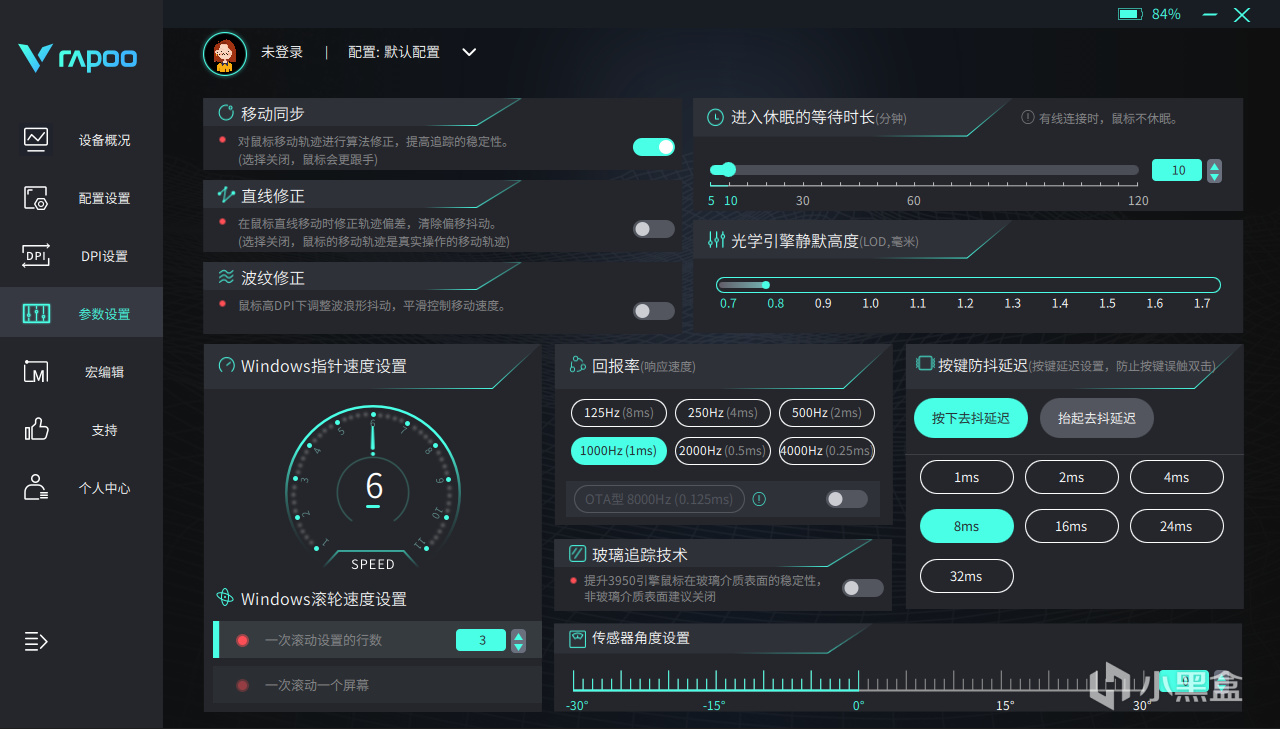This screenshot has width=1280, height=729.
Task: Switch to the 抬起去抖延迟 tab
Action: (x=1096, y=418)
